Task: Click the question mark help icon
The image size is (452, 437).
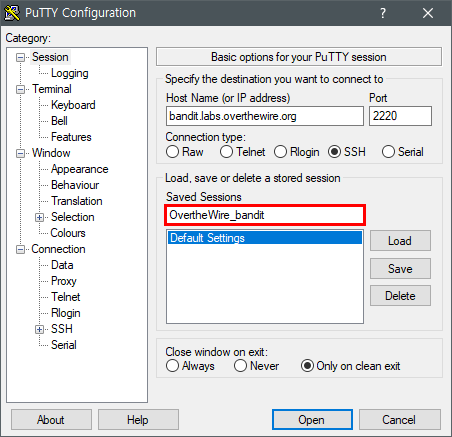Action: tap(383, 13)
